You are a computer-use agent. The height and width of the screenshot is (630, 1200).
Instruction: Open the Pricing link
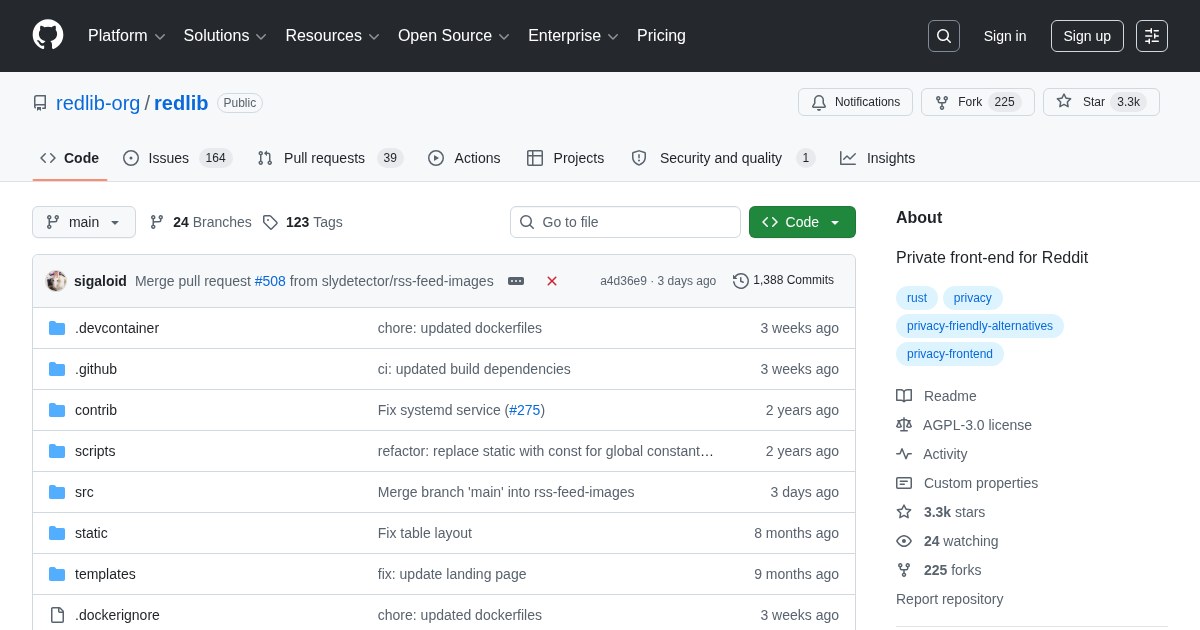point(661,36)
